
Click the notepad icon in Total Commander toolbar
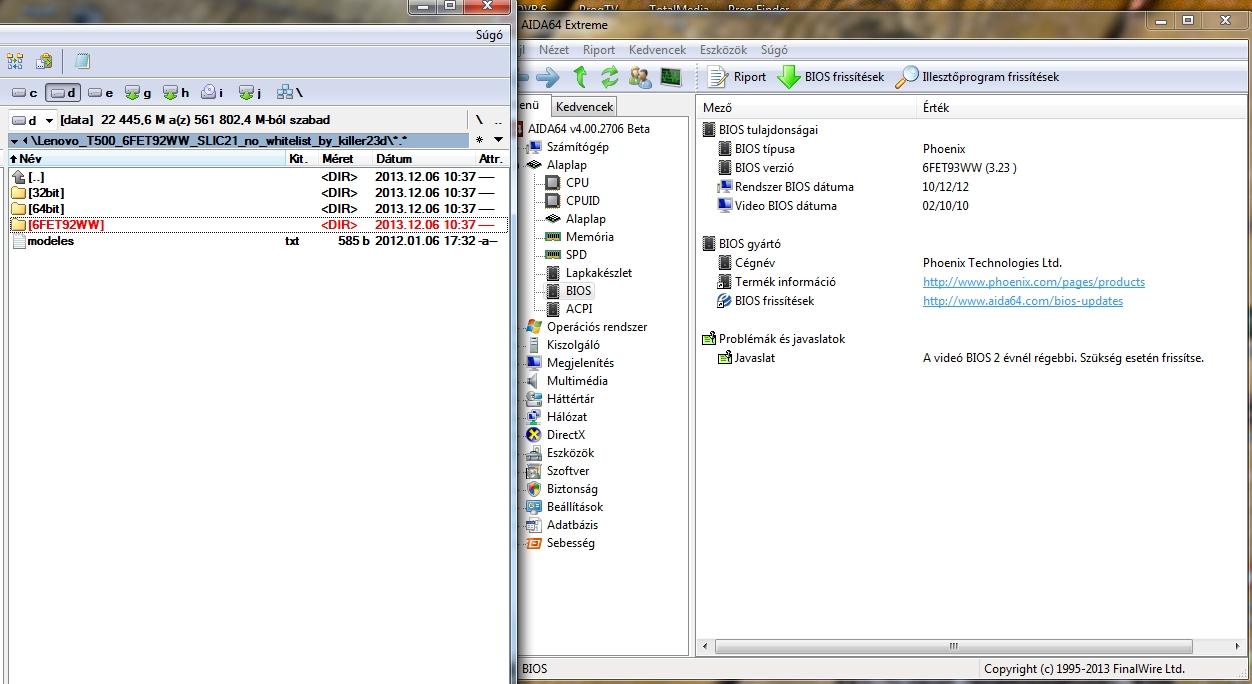tap(82, 62)
